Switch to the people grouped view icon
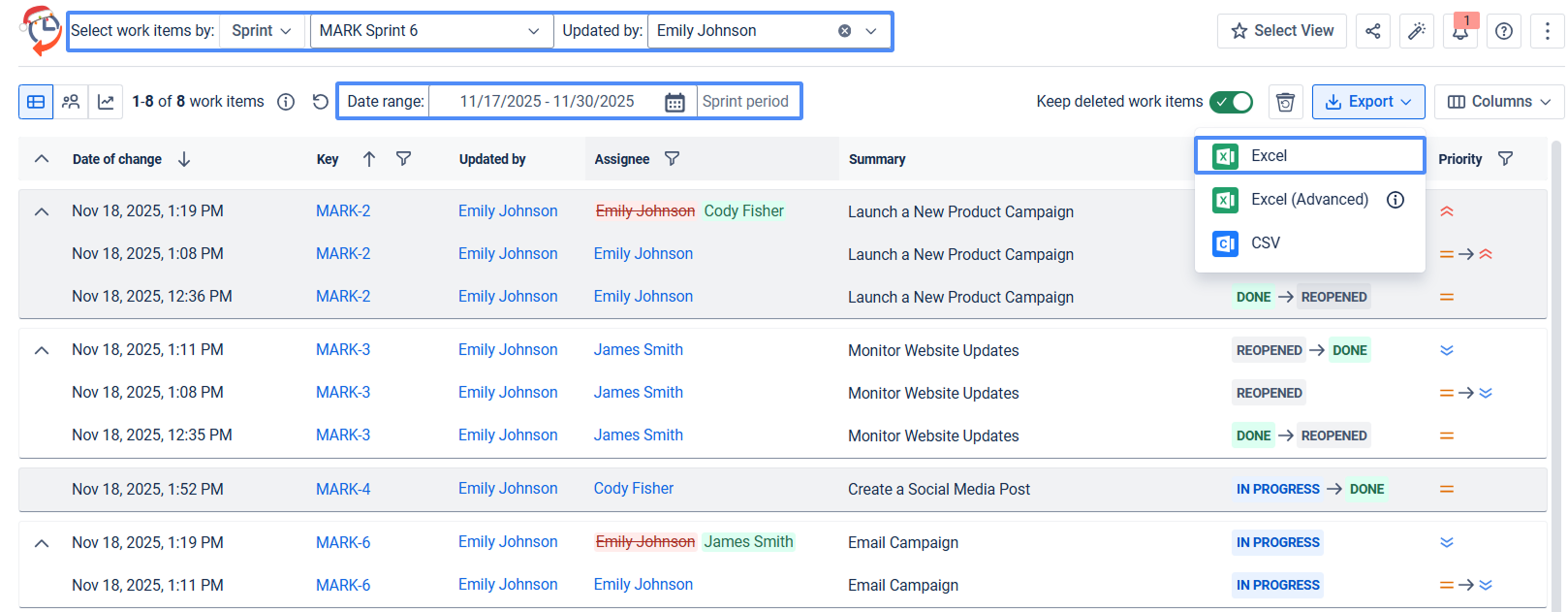1568x612 pixels. [x=71, y=102]
